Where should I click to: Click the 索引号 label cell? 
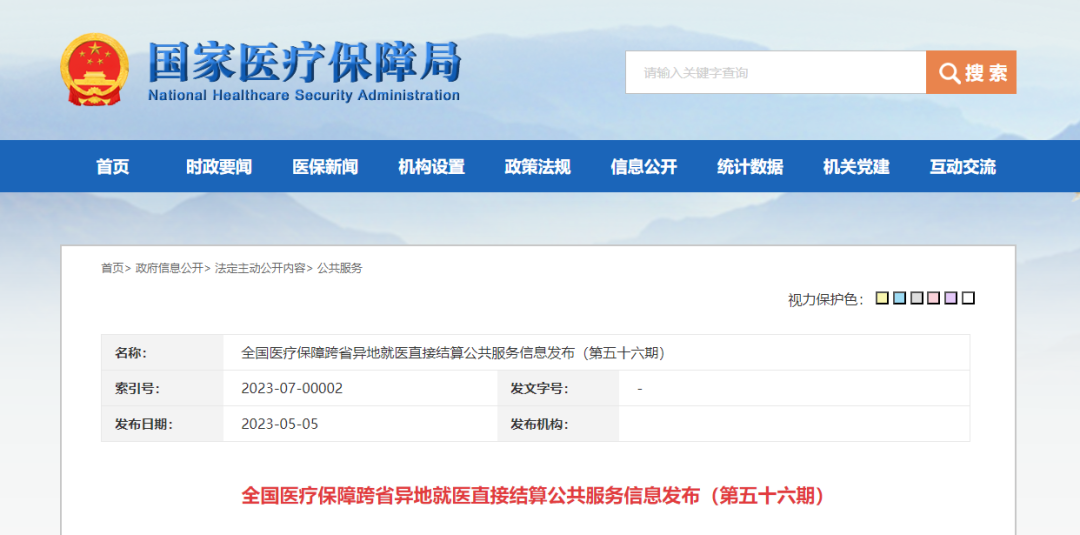click(162, 388)
